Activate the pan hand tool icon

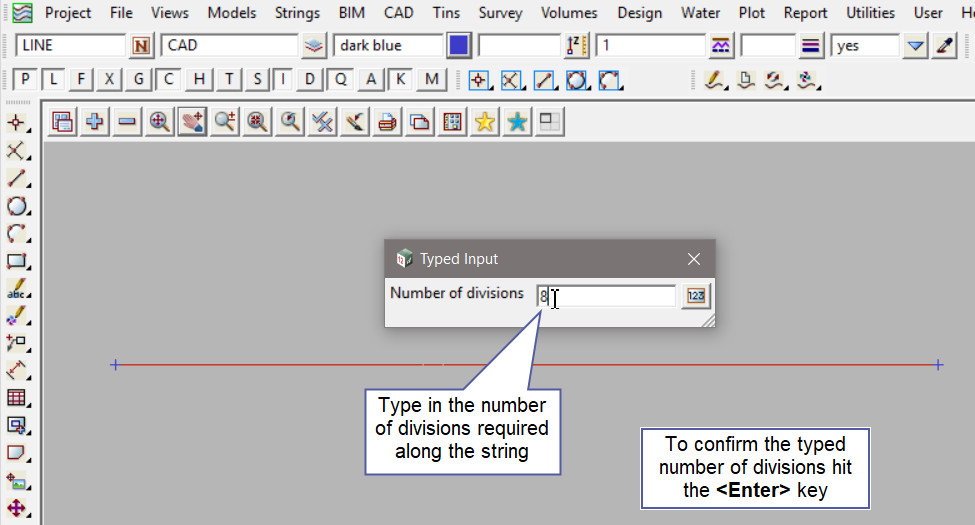pyautogui.click(x=192, y=121)
